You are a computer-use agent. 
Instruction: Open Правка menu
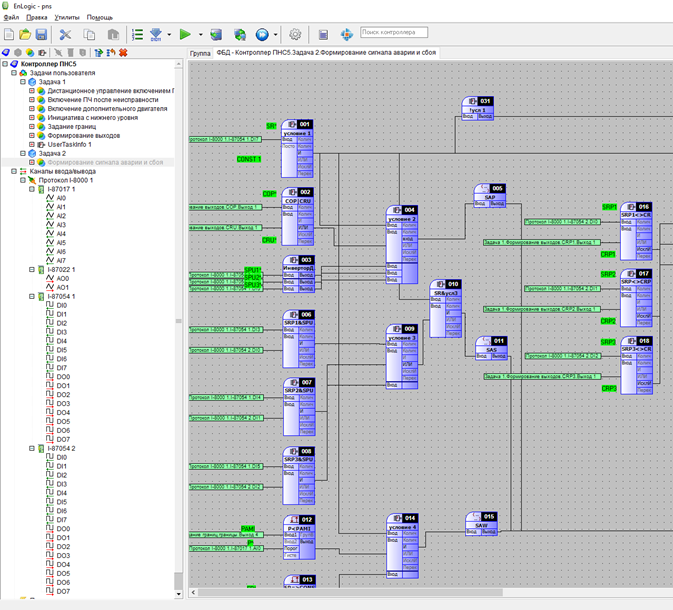pos(36,17)
